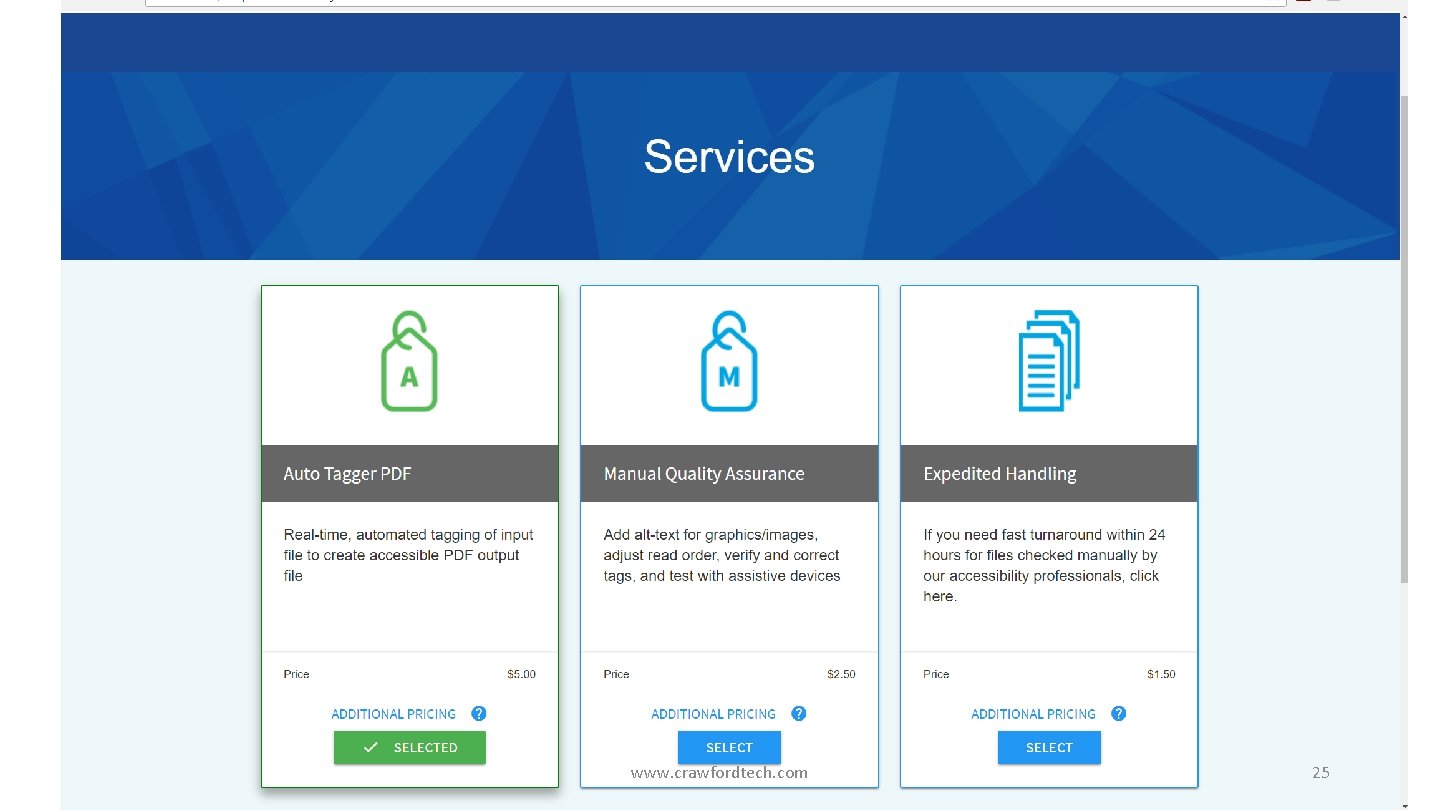Click the Manual Quality Assurance blue tag icon
The width and height of the screenshot is (1440, 810).
[729, 360]
